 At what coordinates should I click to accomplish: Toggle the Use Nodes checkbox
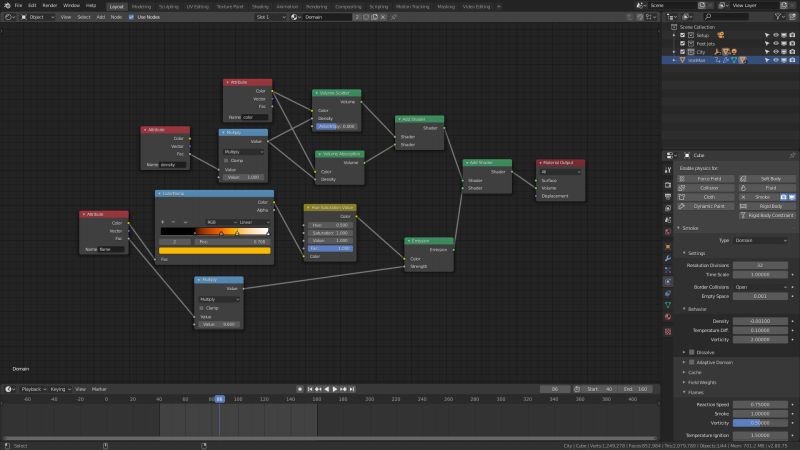(131, 17)
